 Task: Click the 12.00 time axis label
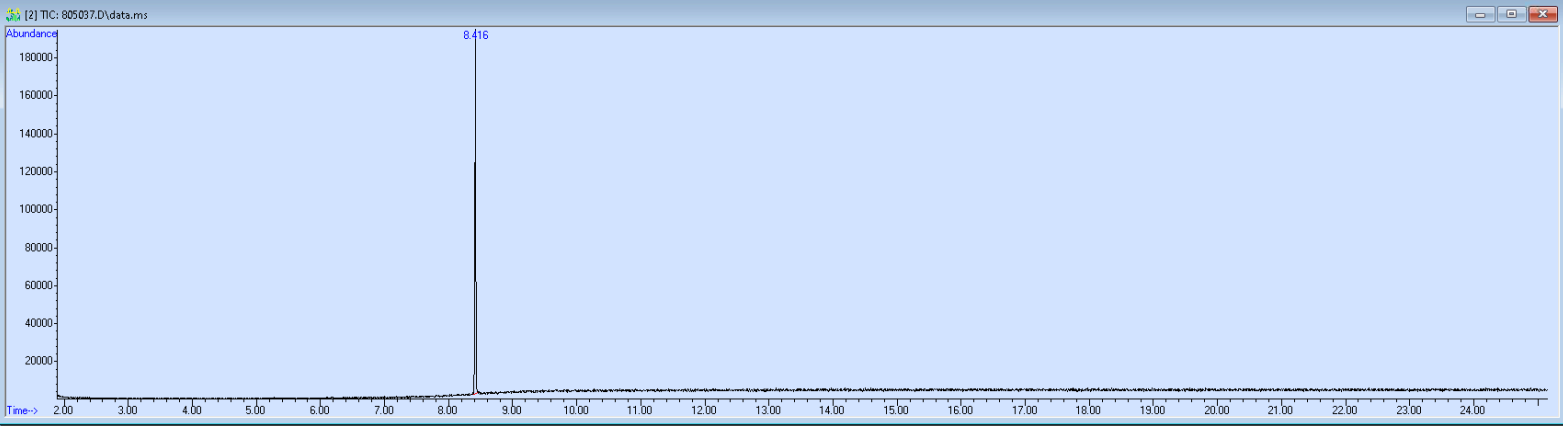point(703,410)
